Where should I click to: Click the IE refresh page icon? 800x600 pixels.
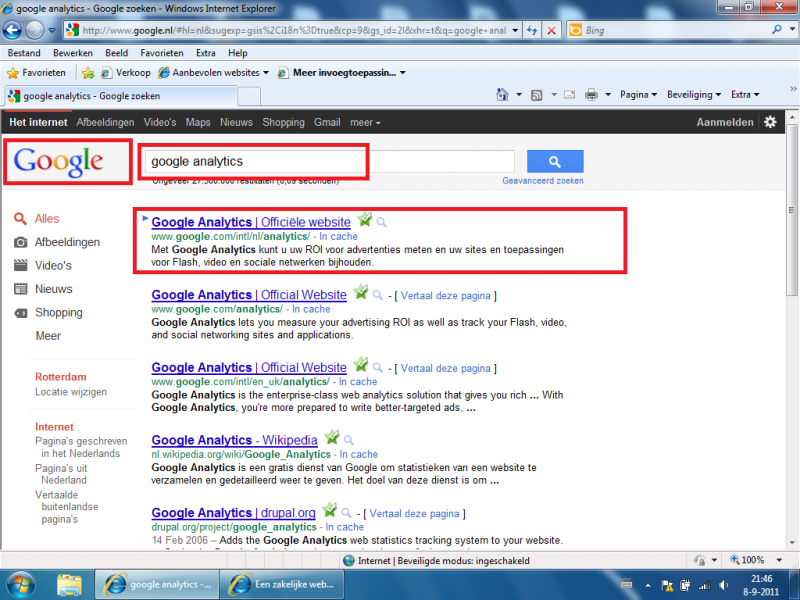tap(530, 30)
